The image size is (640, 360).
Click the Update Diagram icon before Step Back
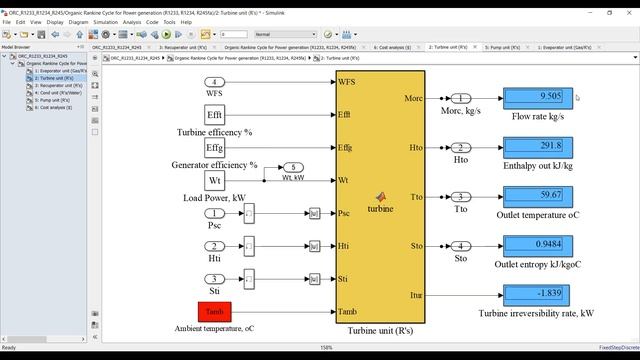point(142,35)
